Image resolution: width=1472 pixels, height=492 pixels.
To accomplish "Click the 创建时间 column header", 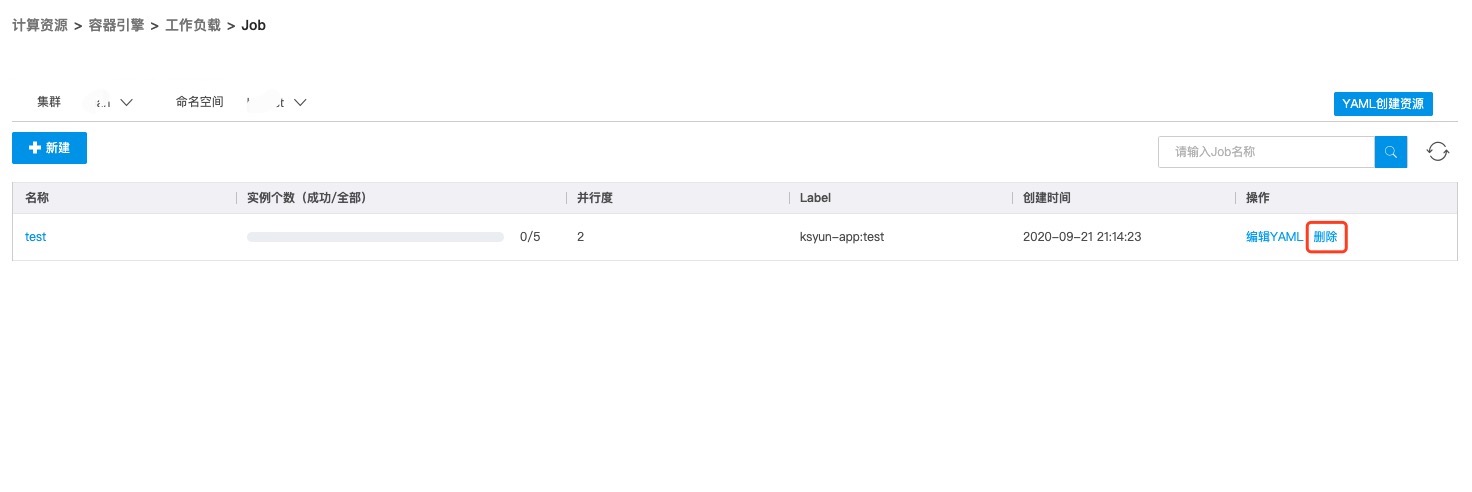I will click(1047, 198).
